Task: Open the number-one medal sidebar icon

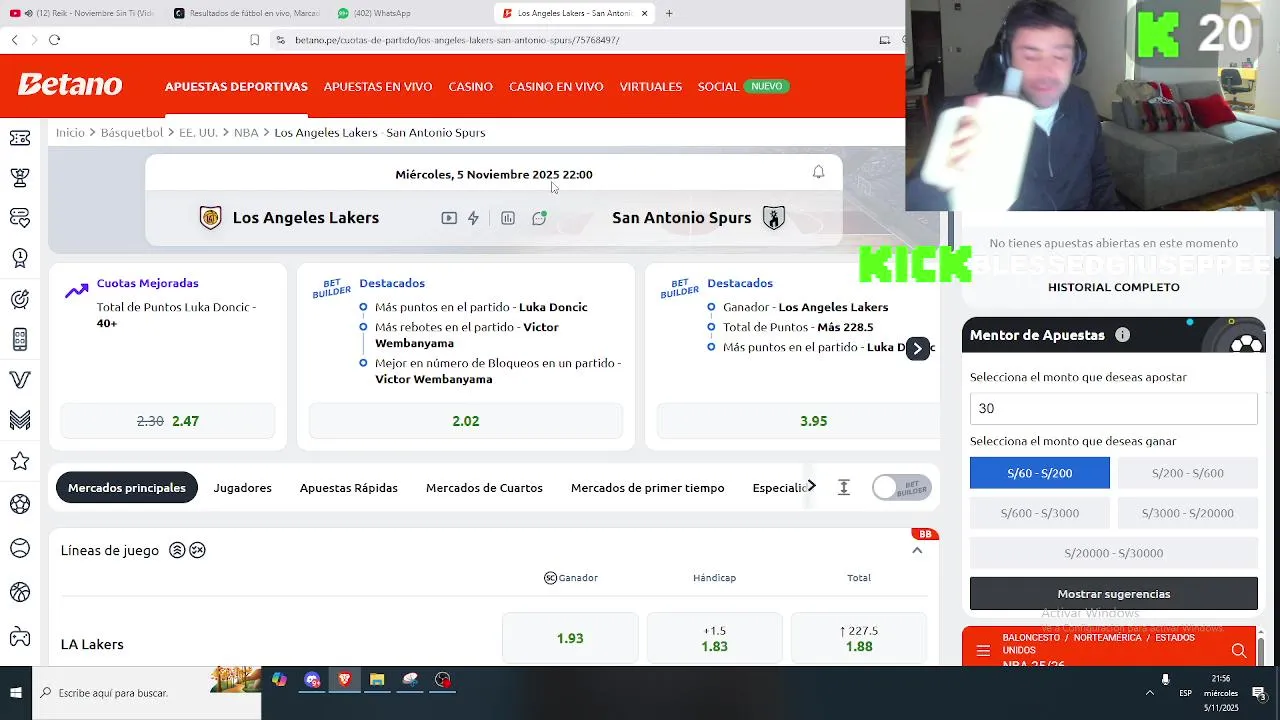Action: click(20, 258)
